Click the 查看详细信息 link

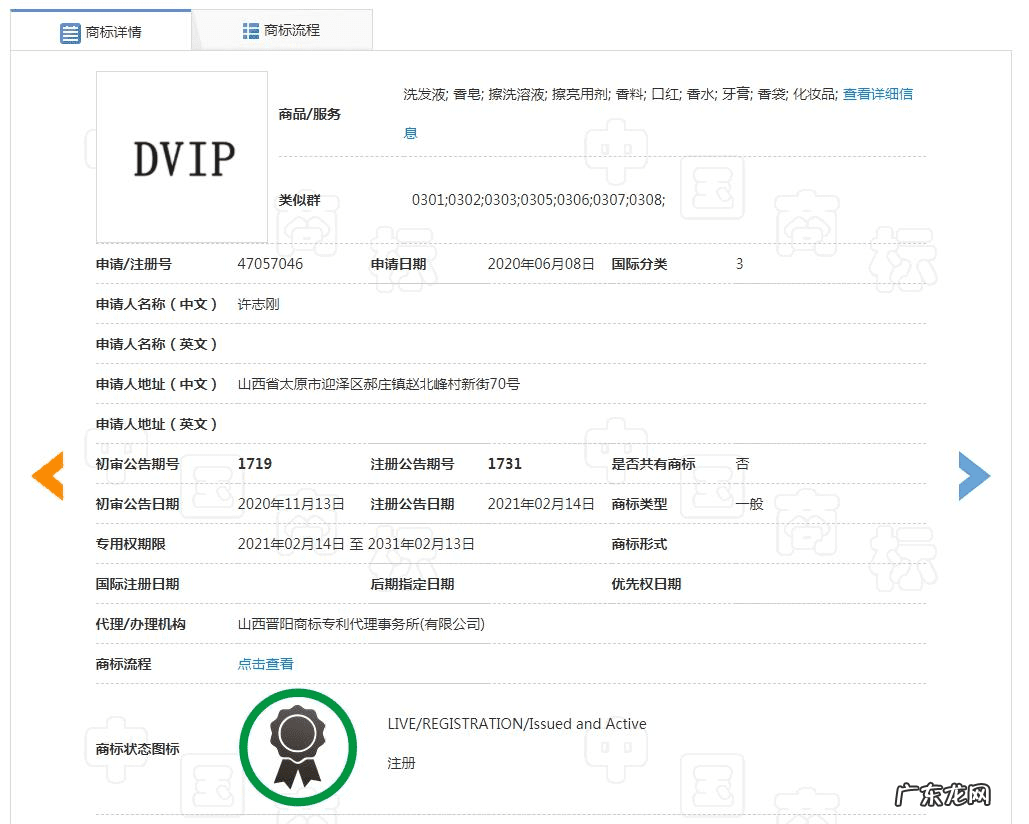(x=879, y=94)
